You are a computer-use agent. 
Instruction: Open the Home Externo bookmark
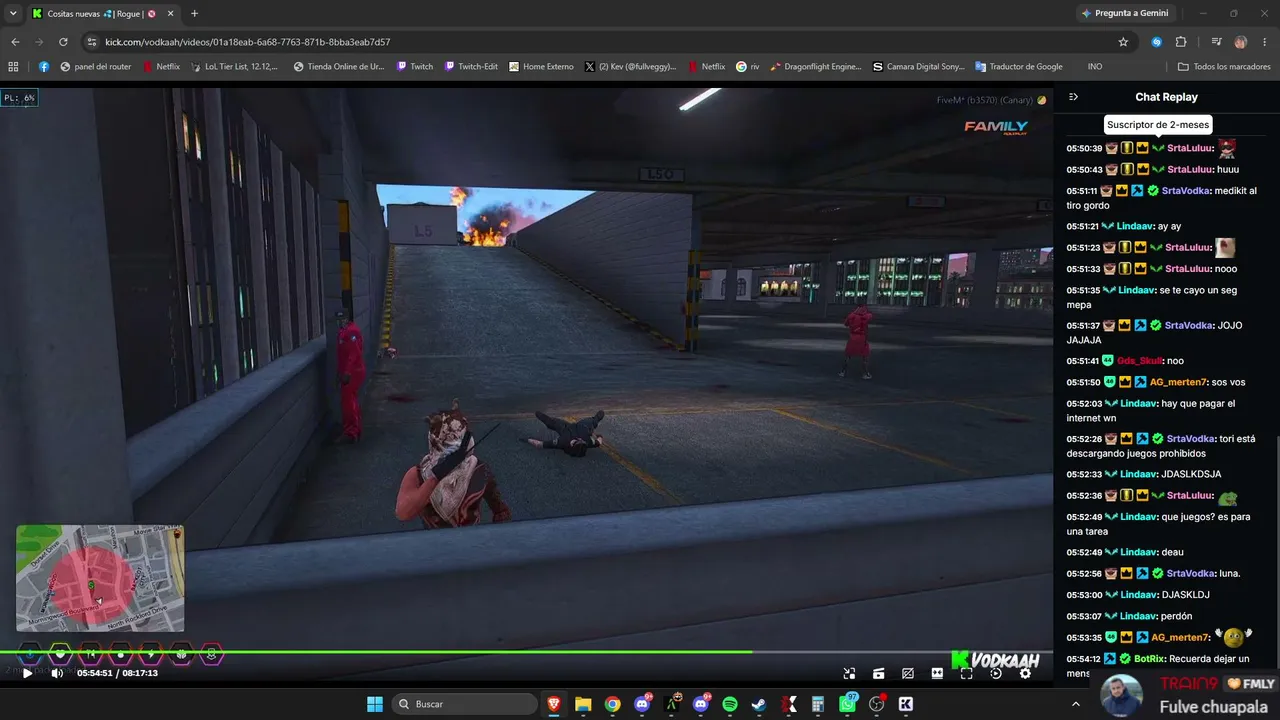[x=541, y=67]
